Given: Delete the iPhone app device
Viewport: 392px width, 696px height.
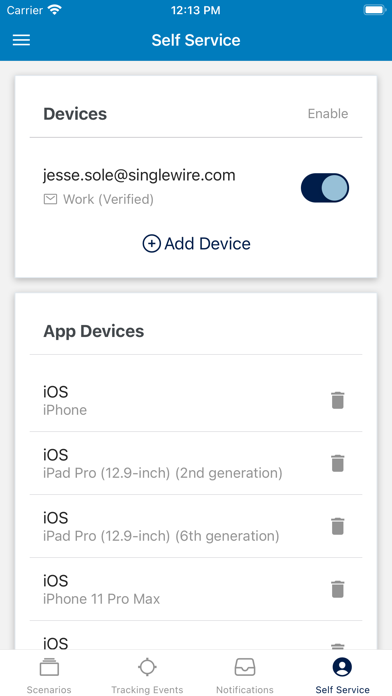Looking at the screenshot, I should tap(337, 400).
